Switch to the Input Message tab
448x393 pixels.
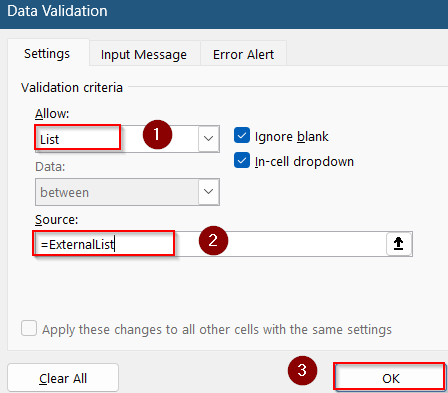(144, 54)
